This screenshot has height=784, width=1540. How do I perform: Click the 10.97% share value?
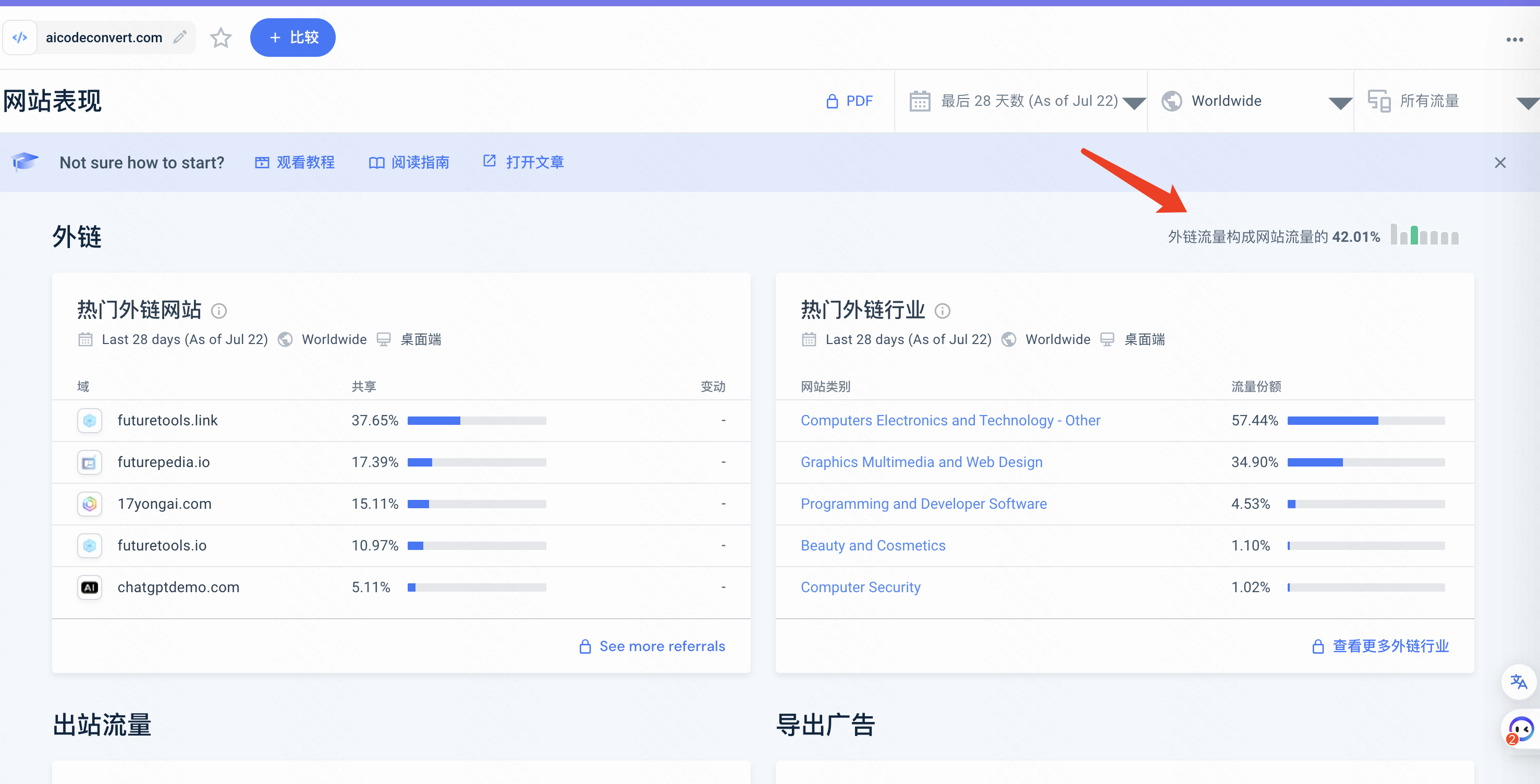pos(375,546)
